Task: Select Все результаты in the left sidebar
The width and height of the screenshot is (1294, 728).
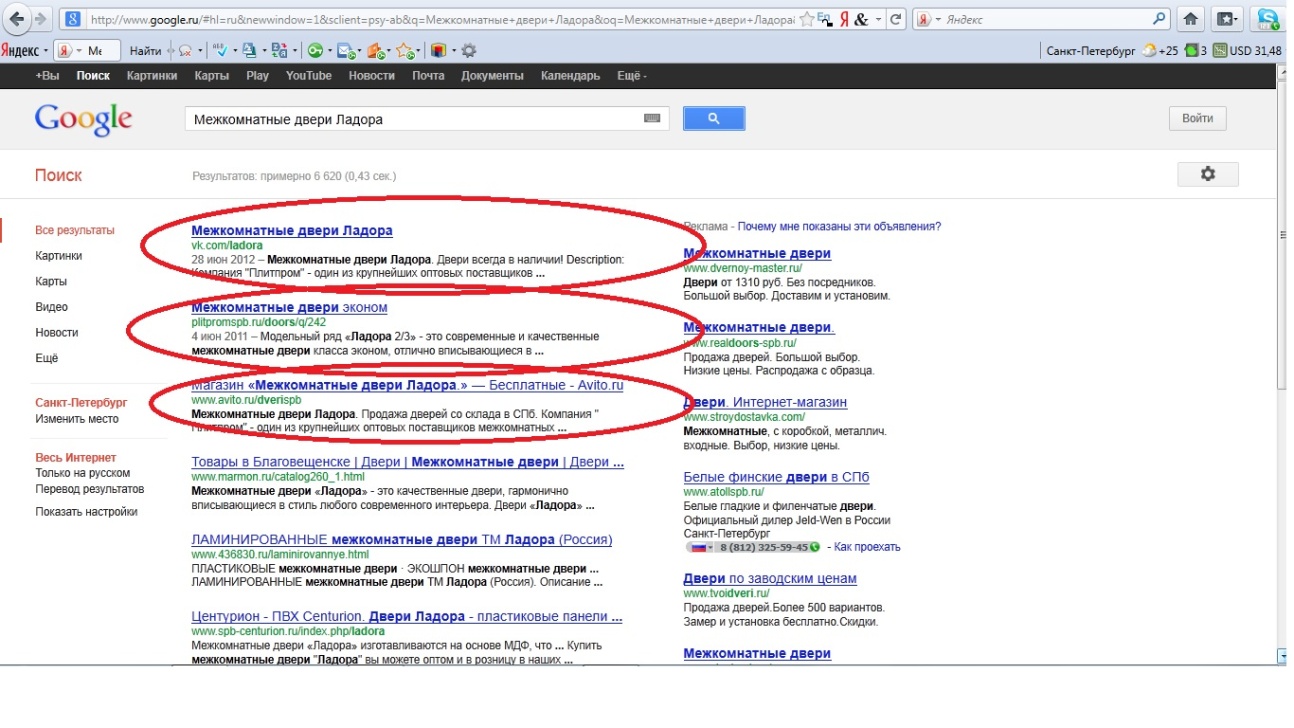Action: point(75,230)
